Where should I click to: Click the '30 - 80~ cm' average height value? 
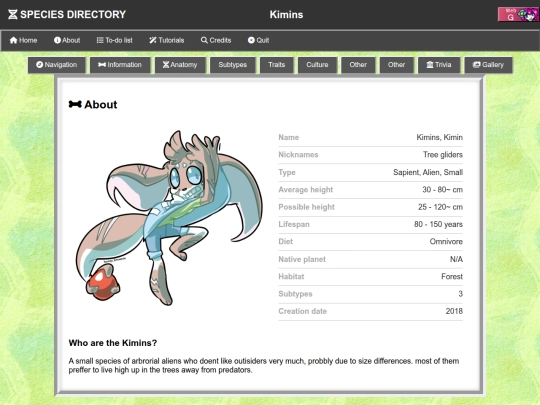tap(443, 190)
